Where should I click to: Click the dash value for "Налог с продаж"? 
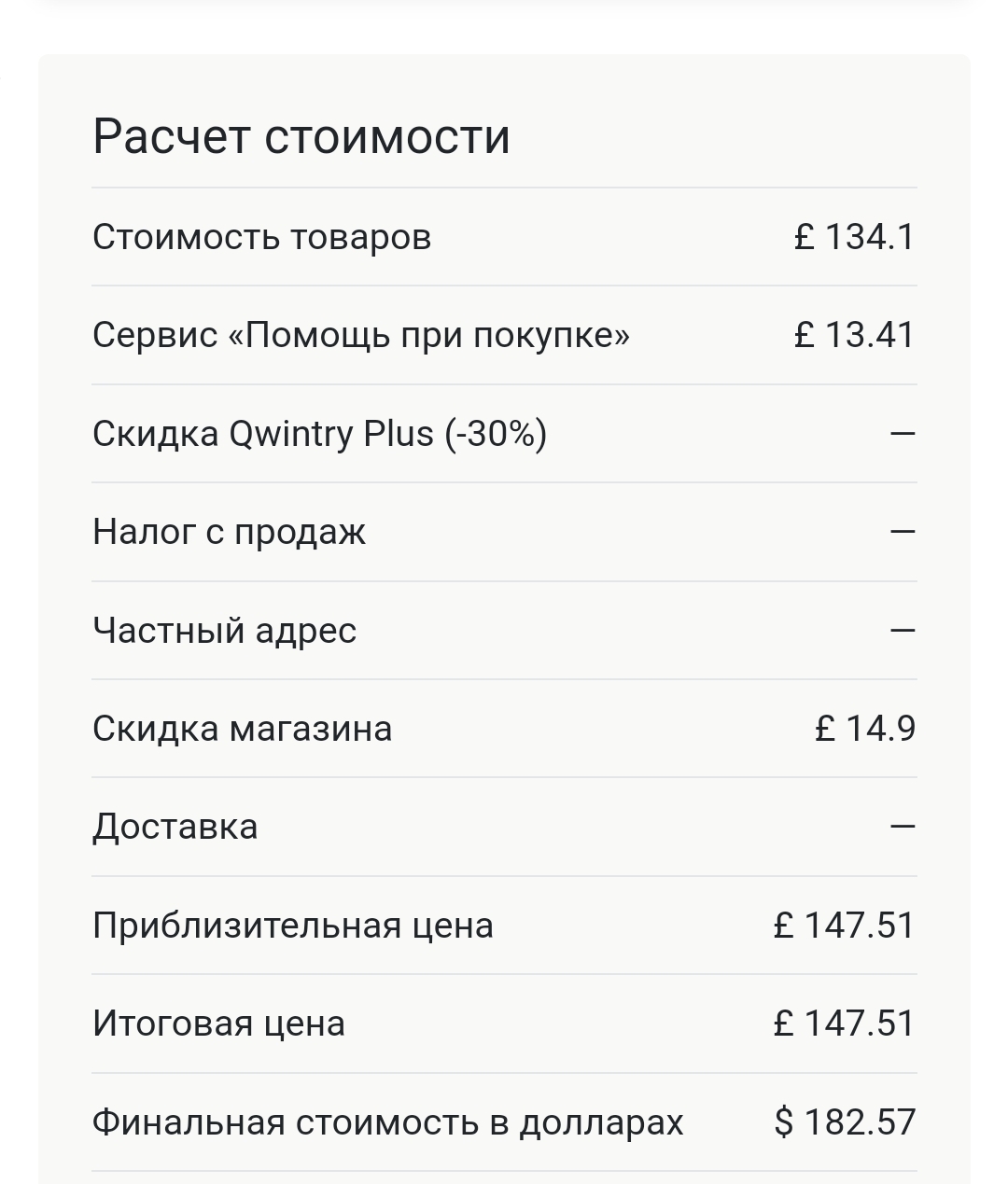pyautogui.click(x=903, y=532)
